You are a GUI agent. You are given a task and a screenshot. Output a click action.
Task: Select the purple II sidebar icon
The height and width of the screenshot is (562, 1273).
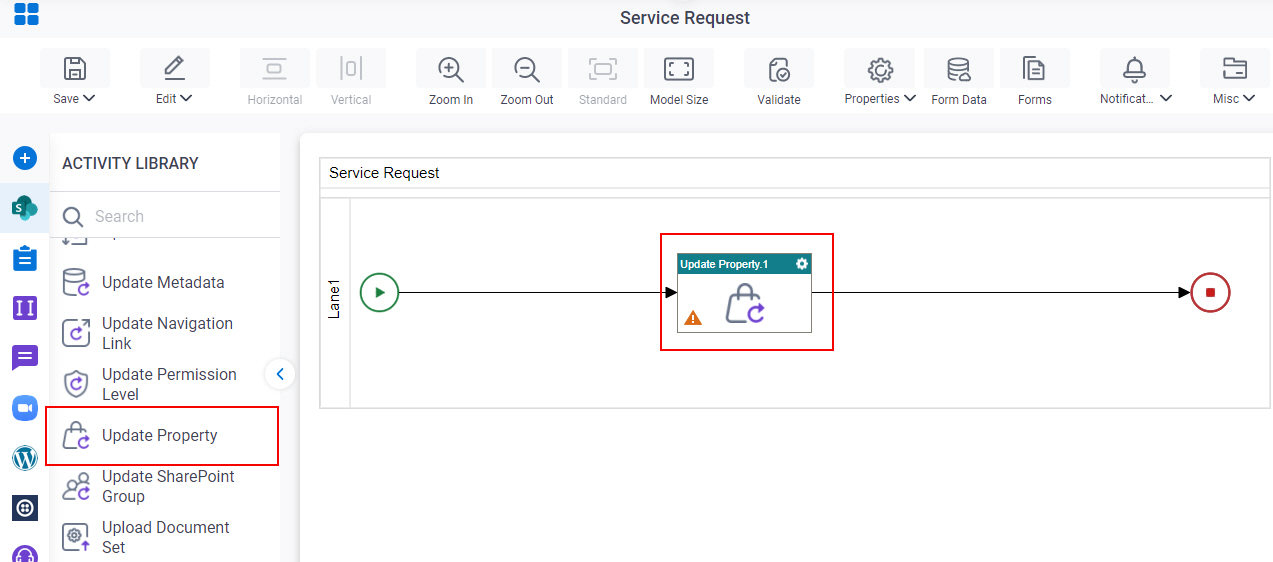click(x=25, y=308)
